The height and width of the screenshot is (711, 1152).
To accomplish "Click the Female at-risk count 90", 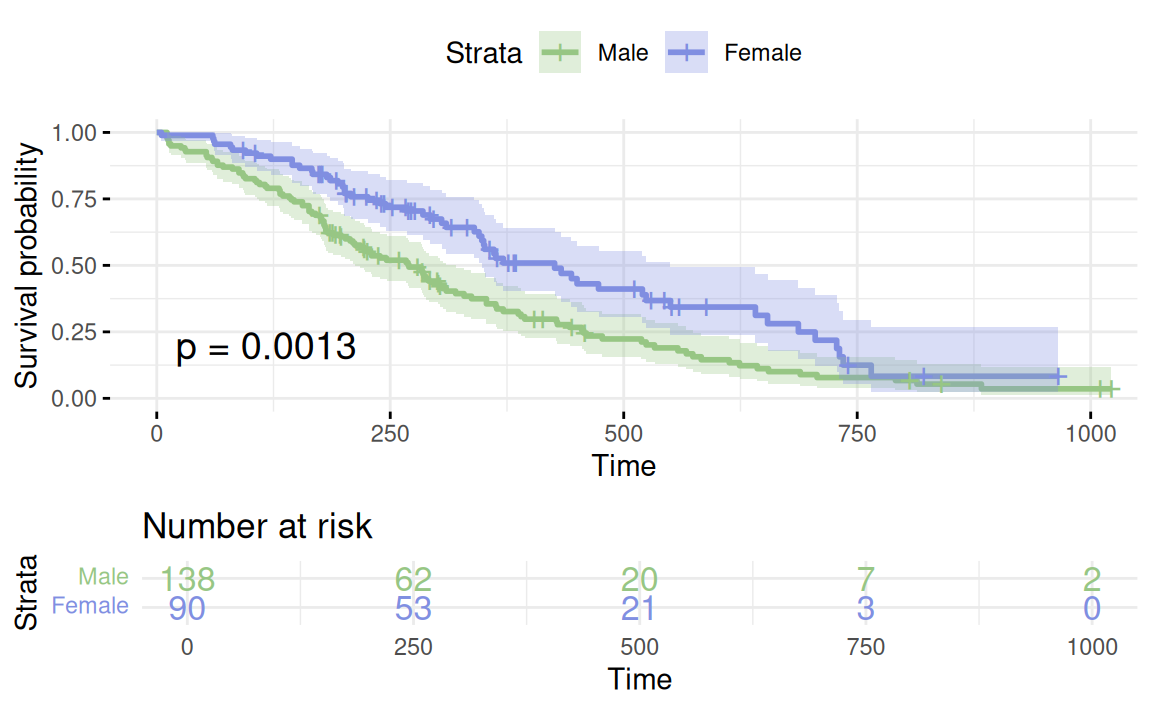I will click(187, 607).
